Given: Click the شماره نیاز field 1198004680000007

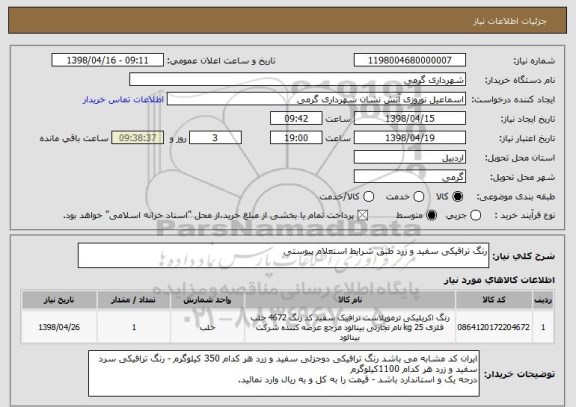Looking at the screenshot, I should [410, 60].
